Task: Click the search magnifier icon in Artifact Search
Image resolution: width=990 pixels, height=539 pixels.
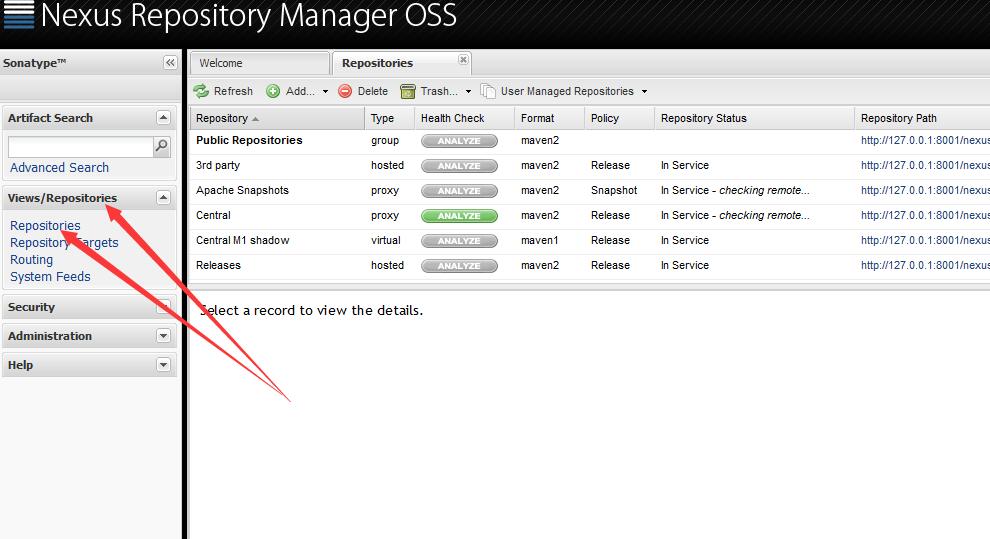Action: (162, 146)
